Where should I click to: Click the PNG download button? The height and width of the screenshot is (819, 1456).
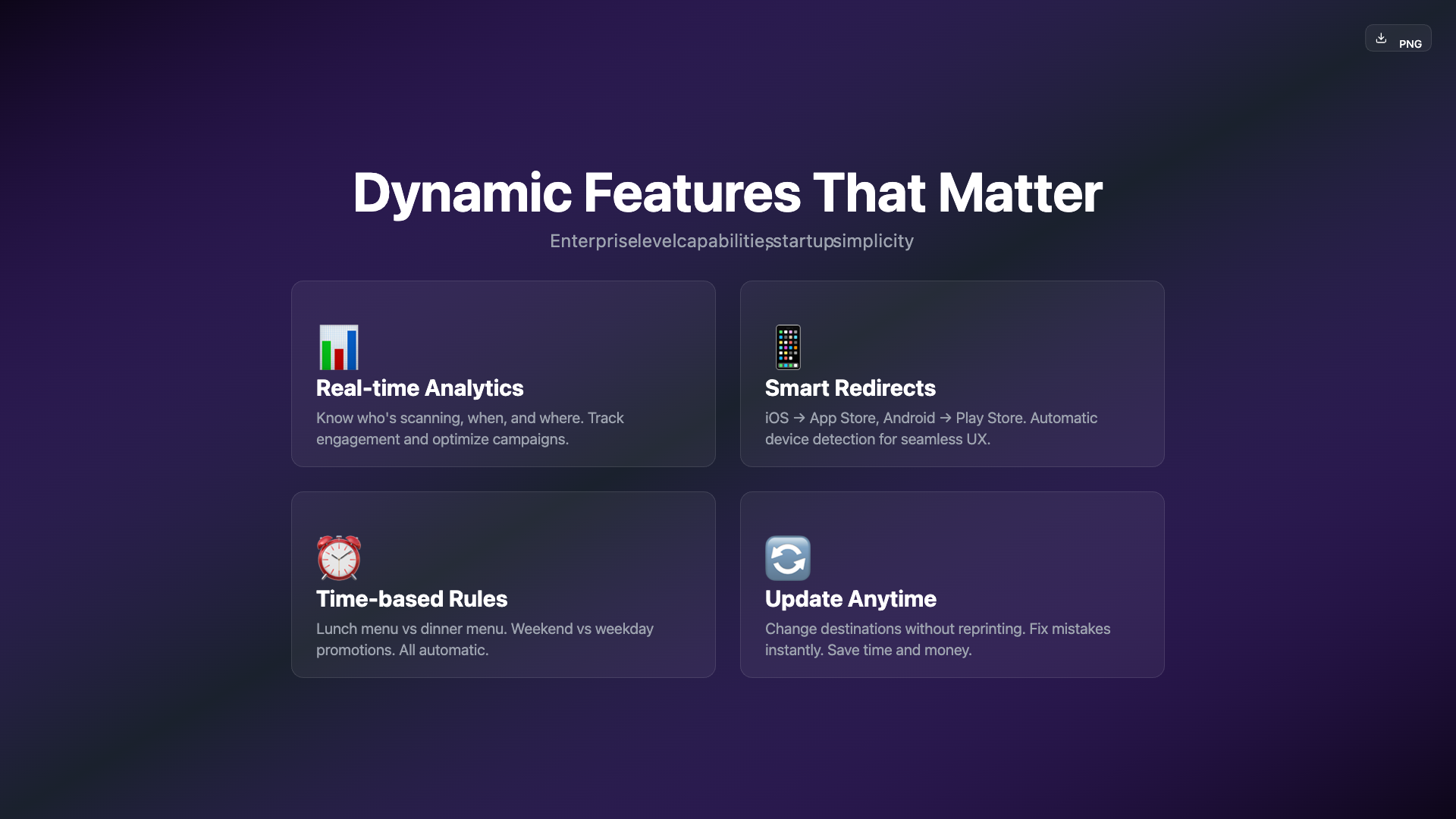pyautogui.click(x=1408, y=43)
